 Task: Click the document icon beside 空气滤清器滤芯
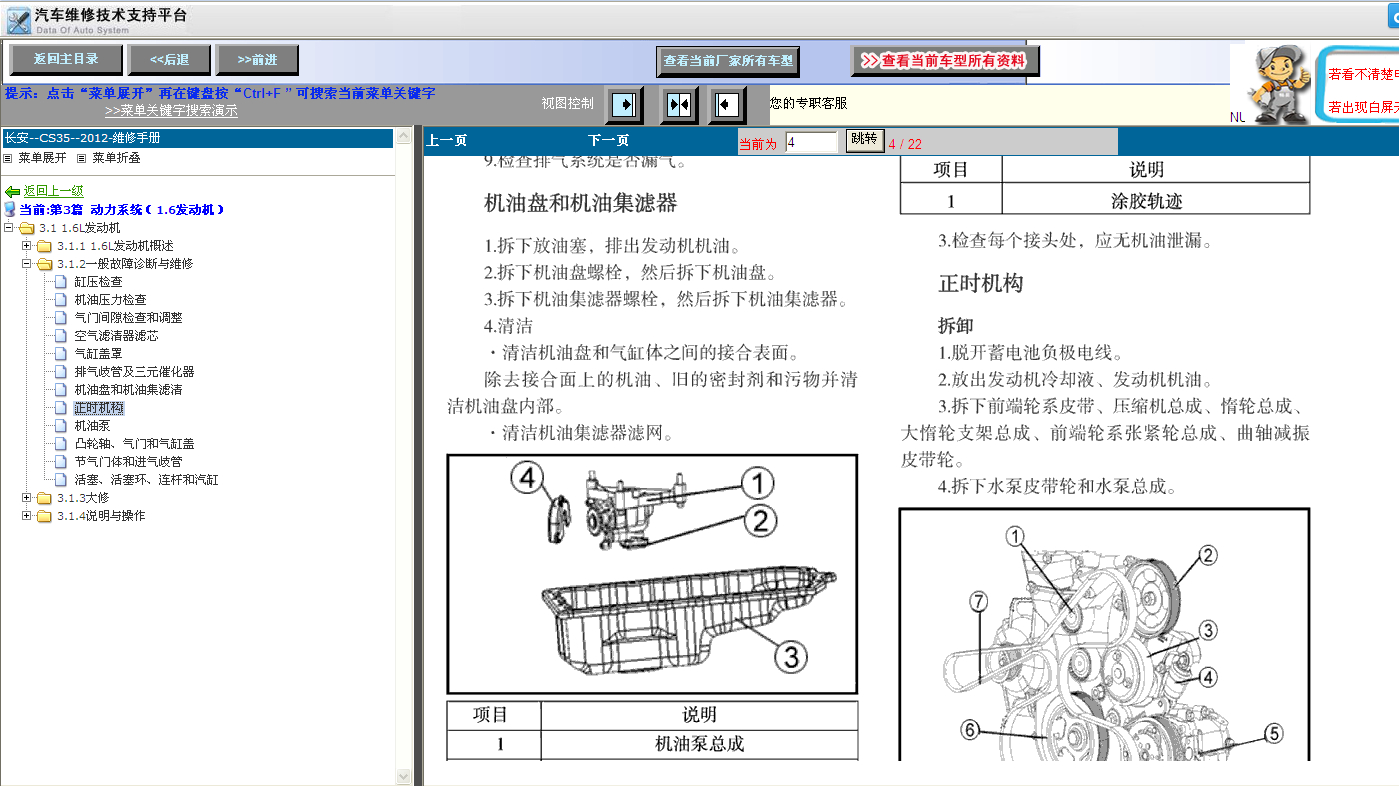[61, 336]
